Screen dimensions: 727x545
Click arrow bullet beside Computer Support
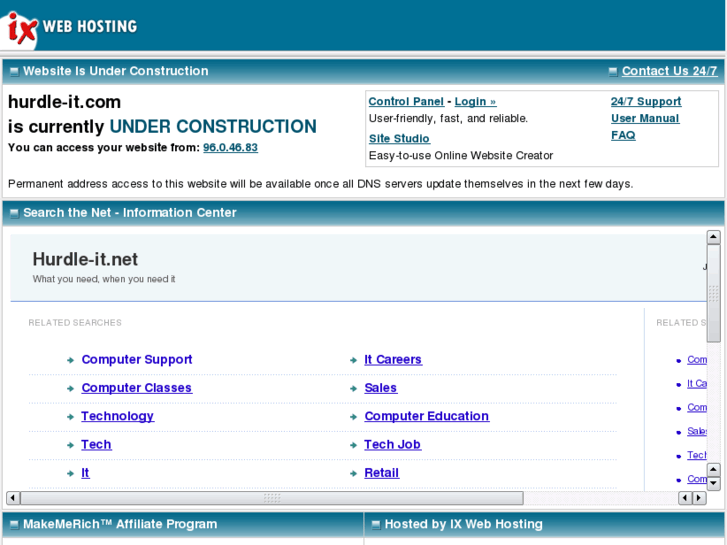[x=70, y=360]
